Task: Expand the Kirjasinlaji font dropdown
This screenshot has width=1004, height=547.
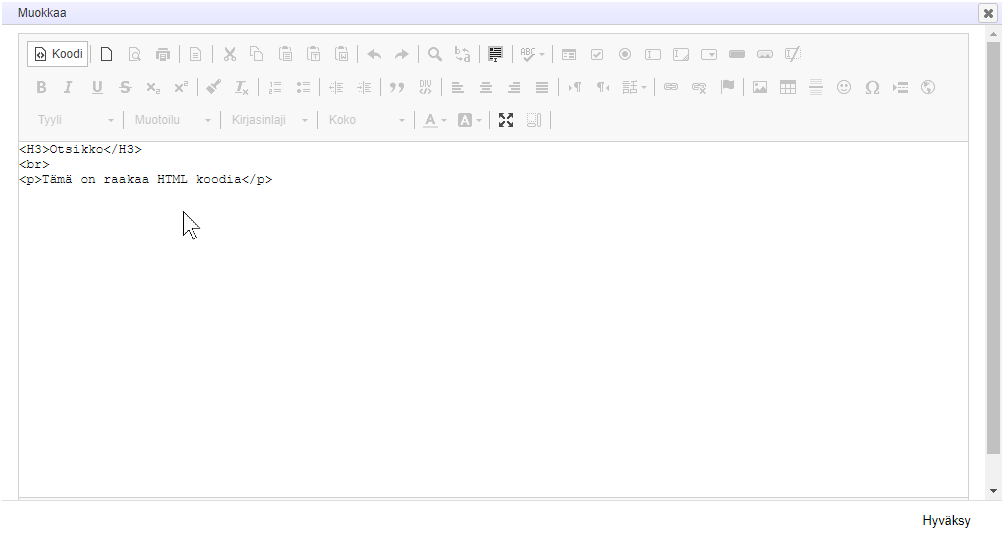Action: [270, 120]
